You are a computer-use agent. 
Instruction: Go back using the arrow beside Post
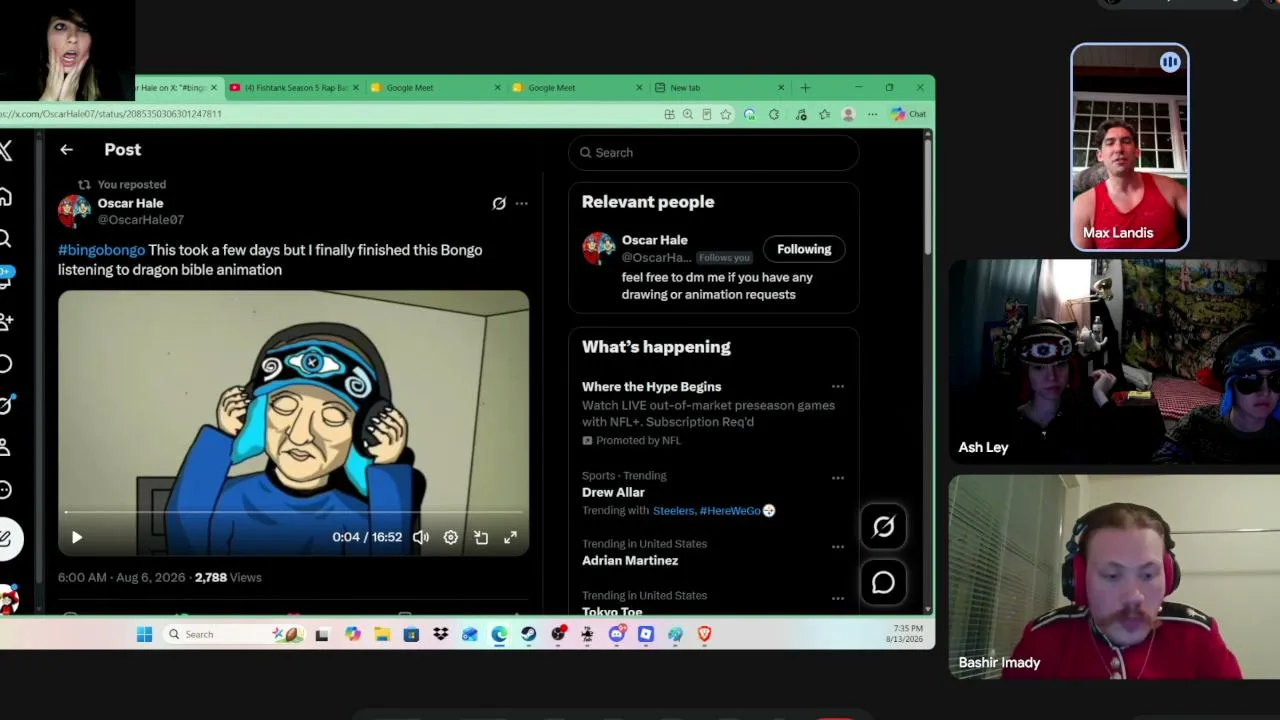point(66,150)
